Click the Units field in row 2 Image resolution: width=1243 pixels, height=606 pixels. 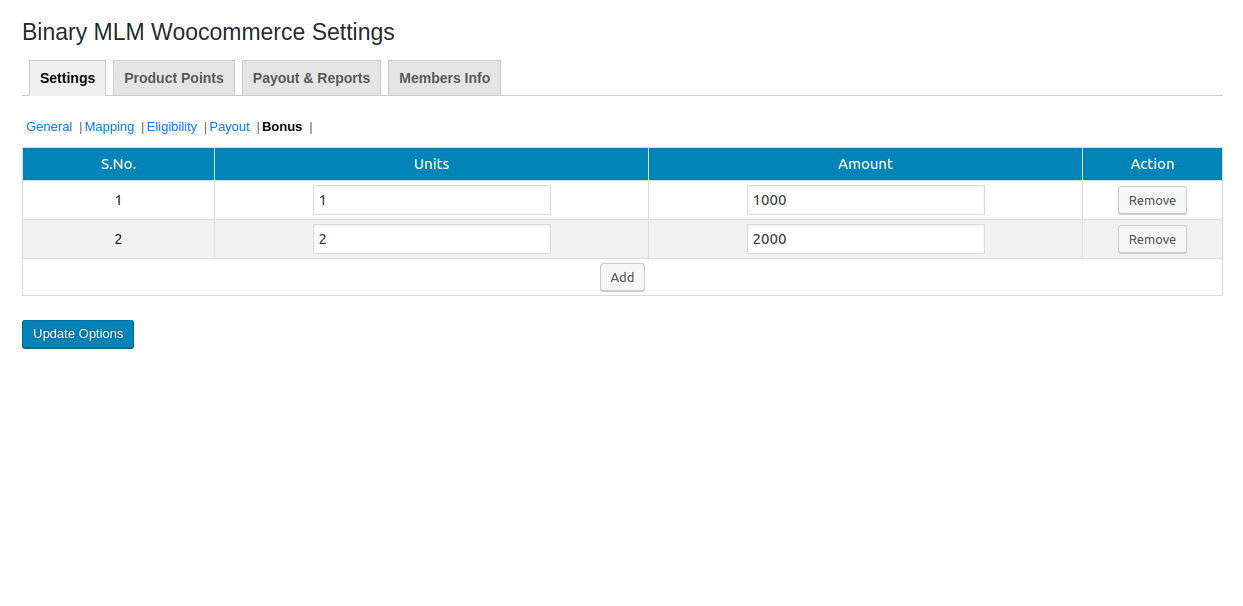(431, 239)
